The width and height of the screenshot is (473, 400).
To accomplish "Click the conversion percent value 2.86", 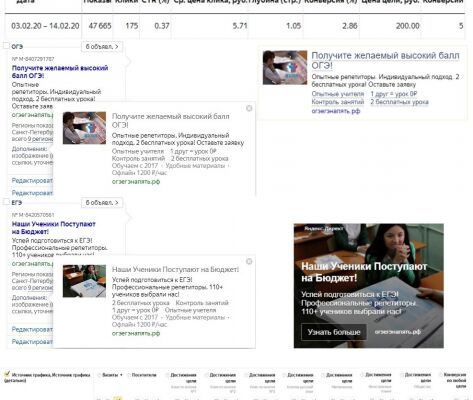I will pos(350,26).
